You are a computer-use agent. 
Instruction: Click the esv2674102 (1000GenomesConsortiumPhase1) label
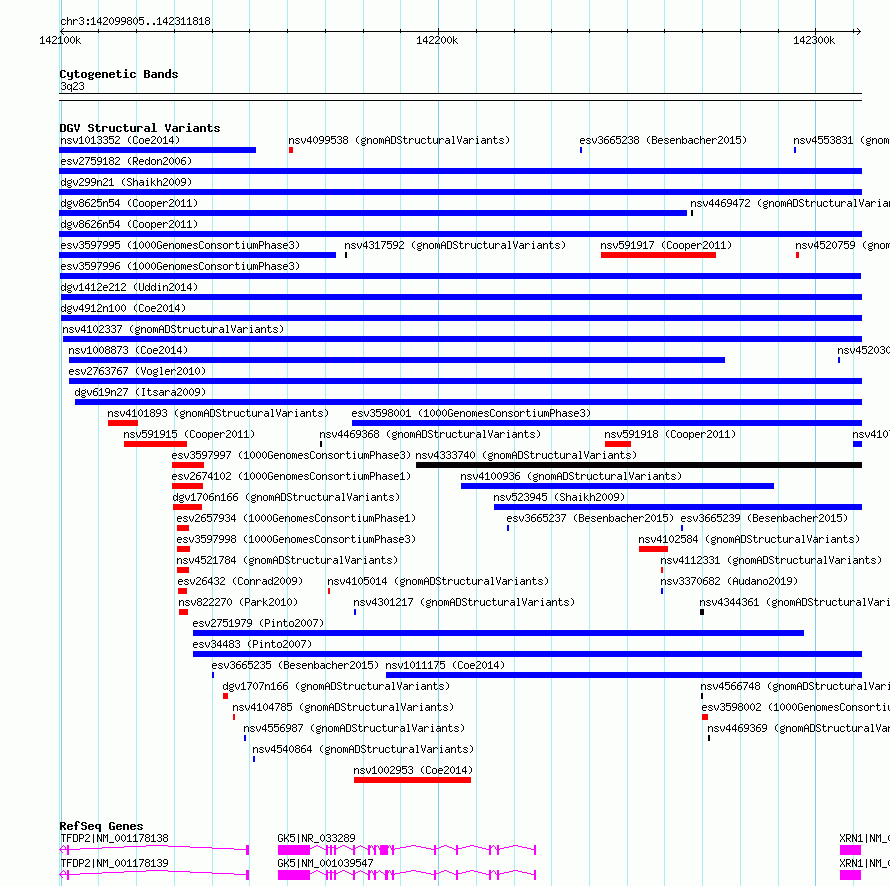click(x=291, y=476)
